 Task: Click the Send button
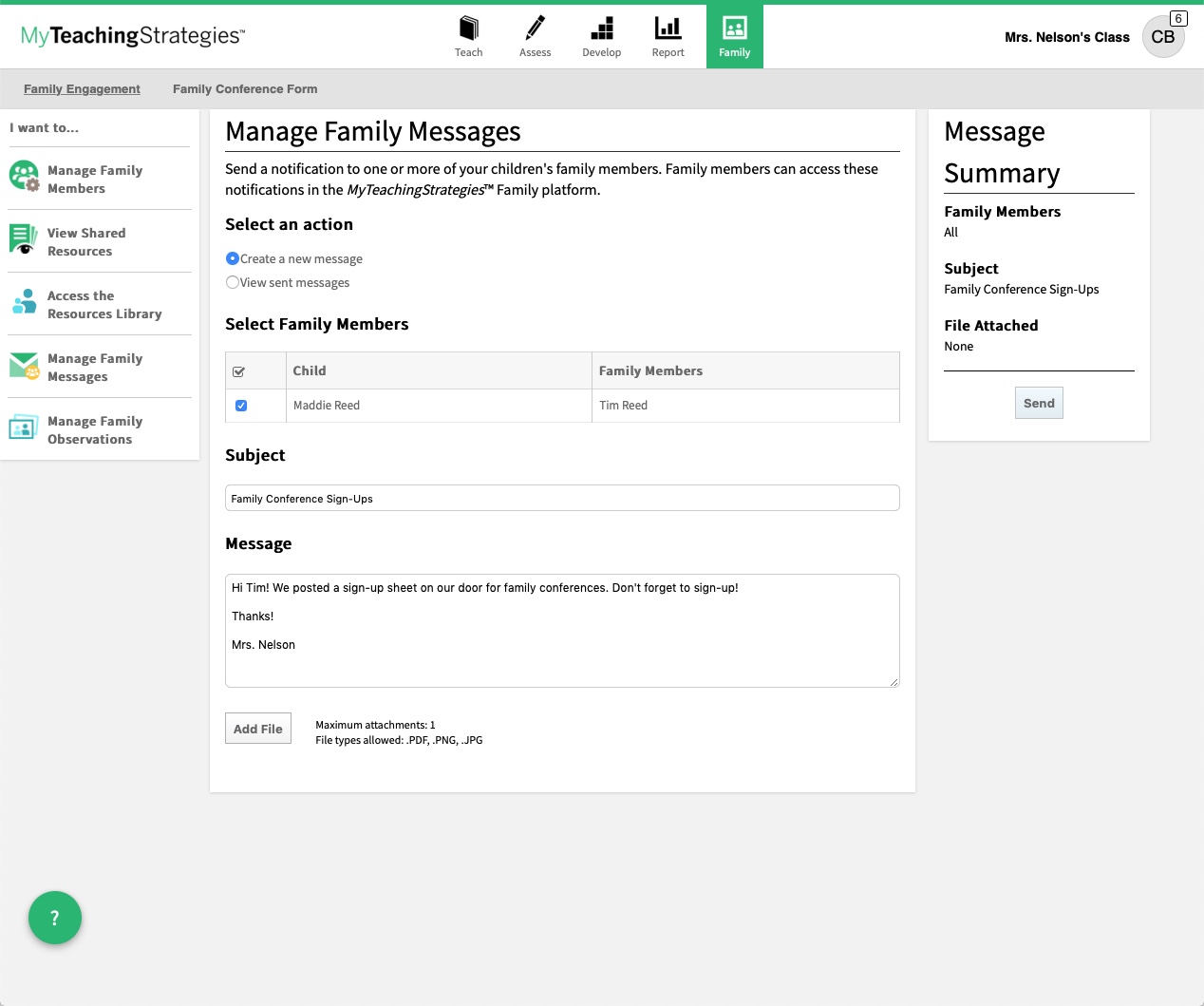(x=1039, y=403)
